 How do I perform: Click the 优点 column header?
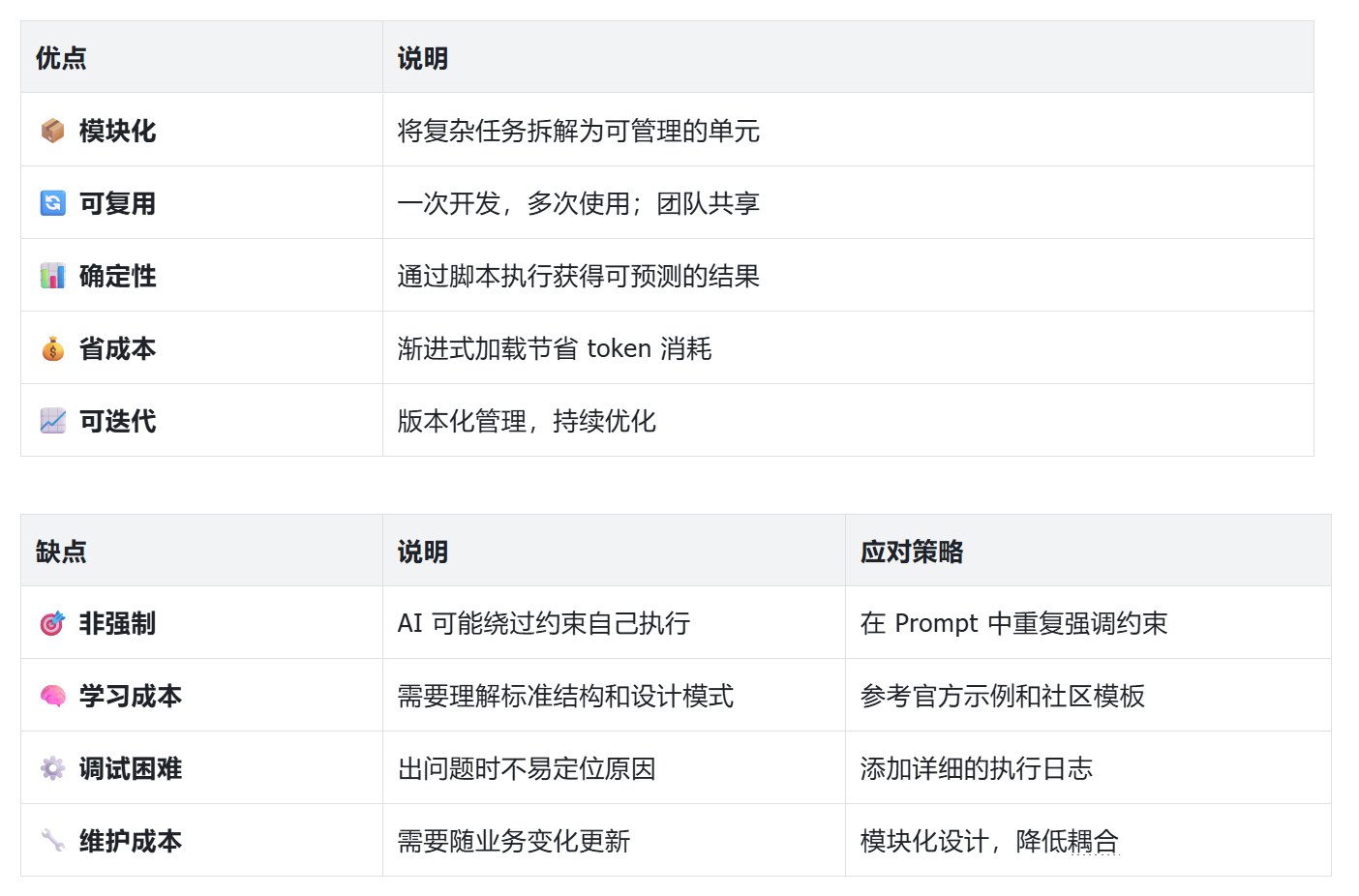click(x=61, y=58)
